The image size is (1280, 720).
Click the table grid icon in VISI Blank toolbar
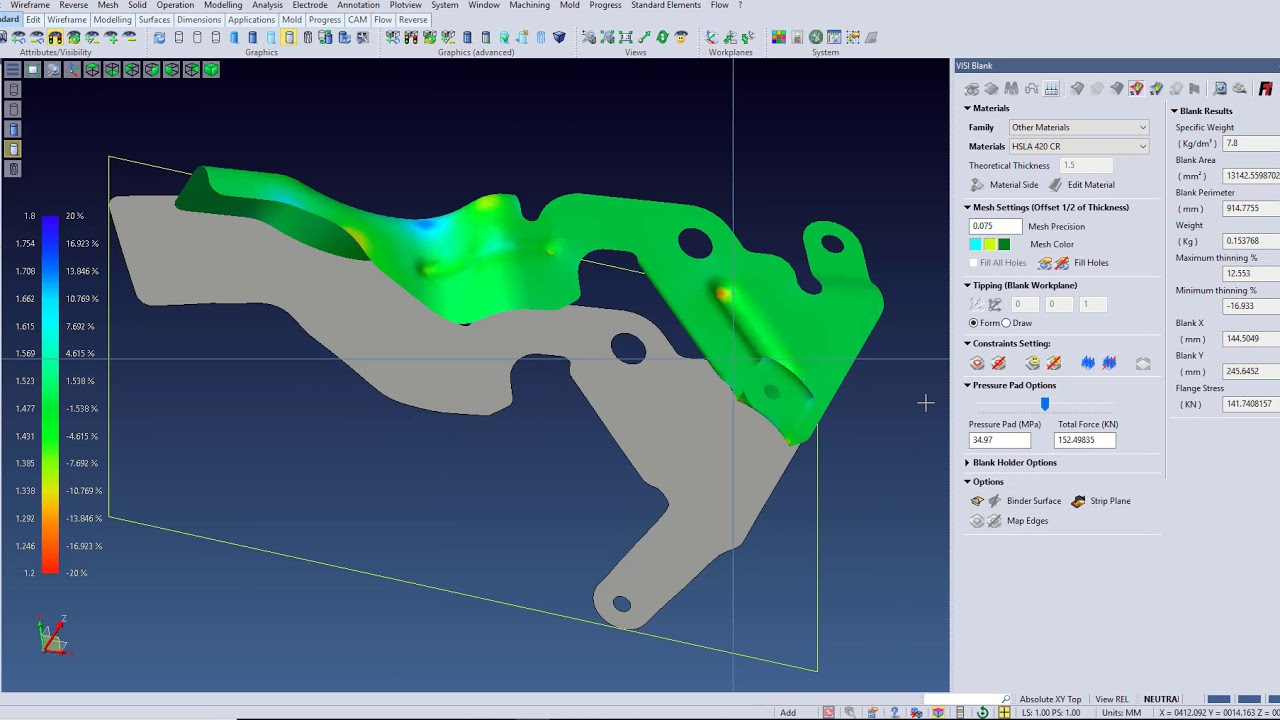(x=1051, y=89)
